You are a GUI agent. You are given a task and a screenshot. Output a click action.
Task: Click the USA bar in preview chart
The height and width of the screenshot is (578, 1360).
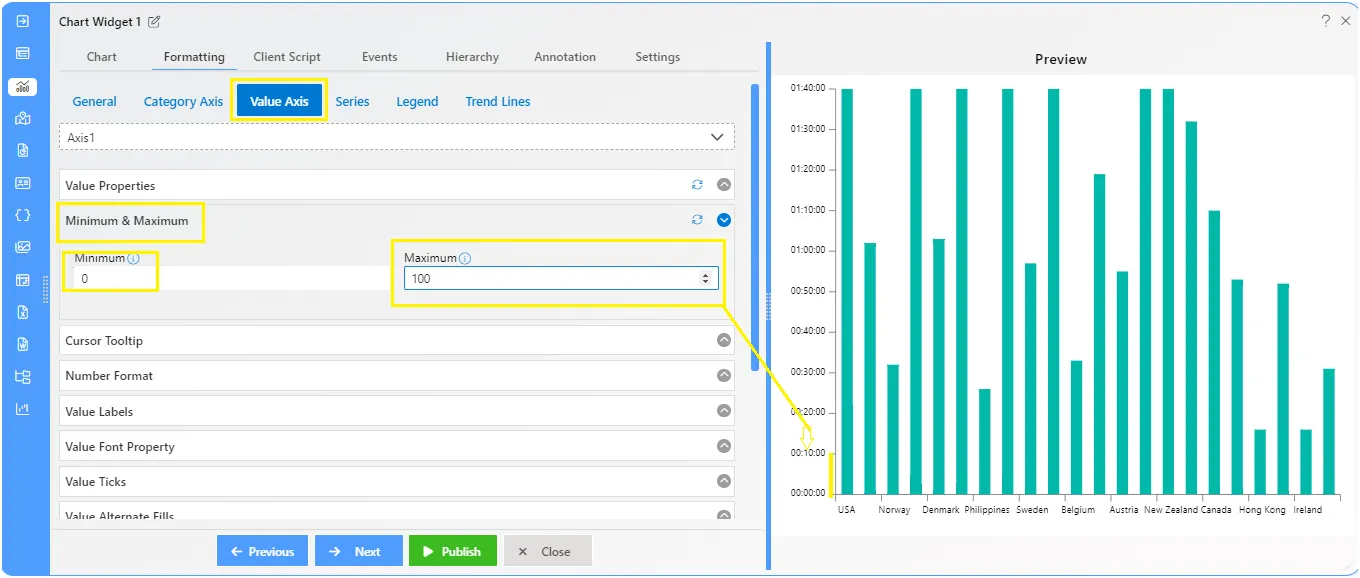pyautogui.click(x=847, y=291)
